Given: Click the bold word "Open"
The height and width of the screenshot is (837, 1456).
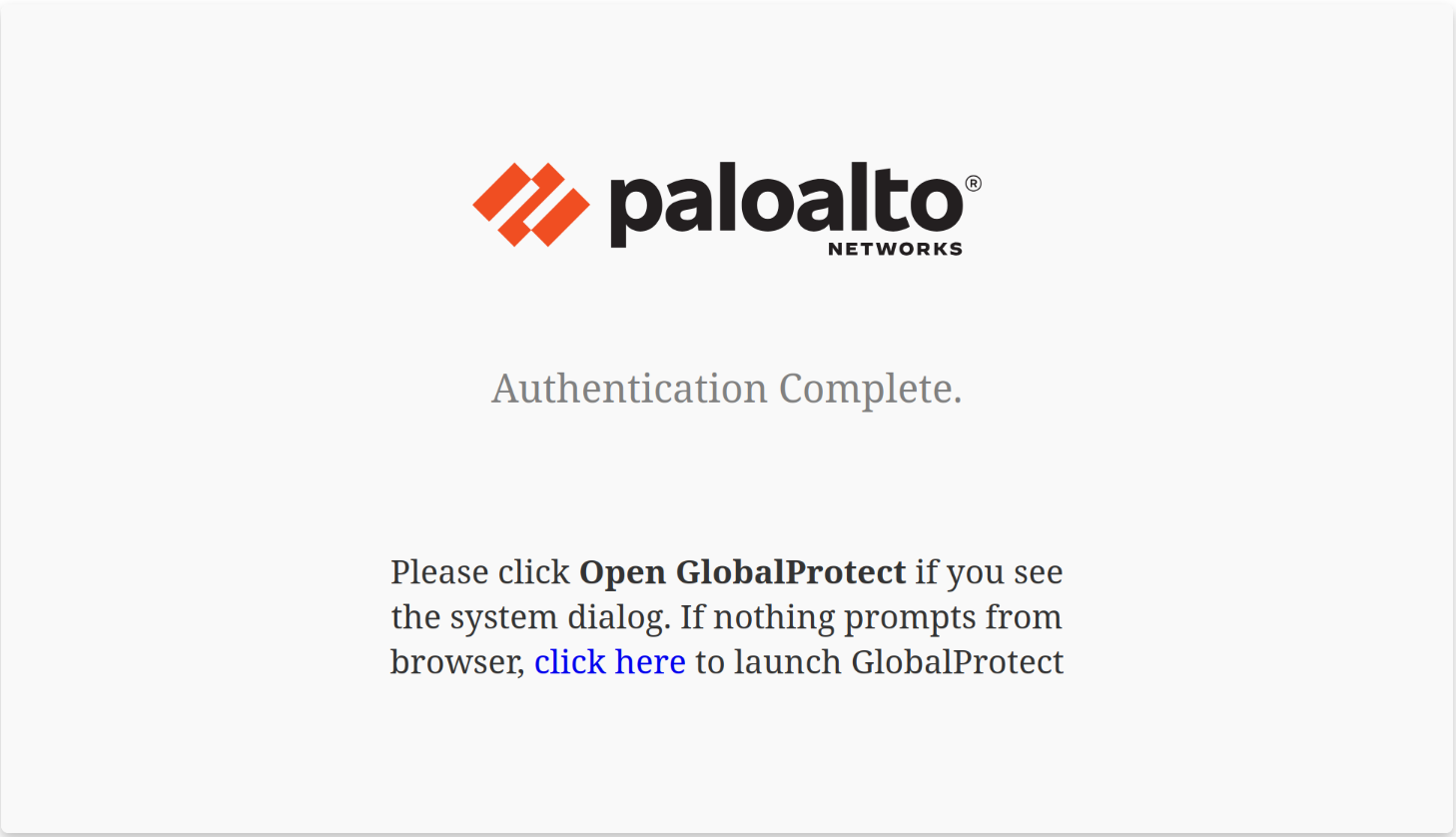Looking at the screenshot, I should point(623,572).
